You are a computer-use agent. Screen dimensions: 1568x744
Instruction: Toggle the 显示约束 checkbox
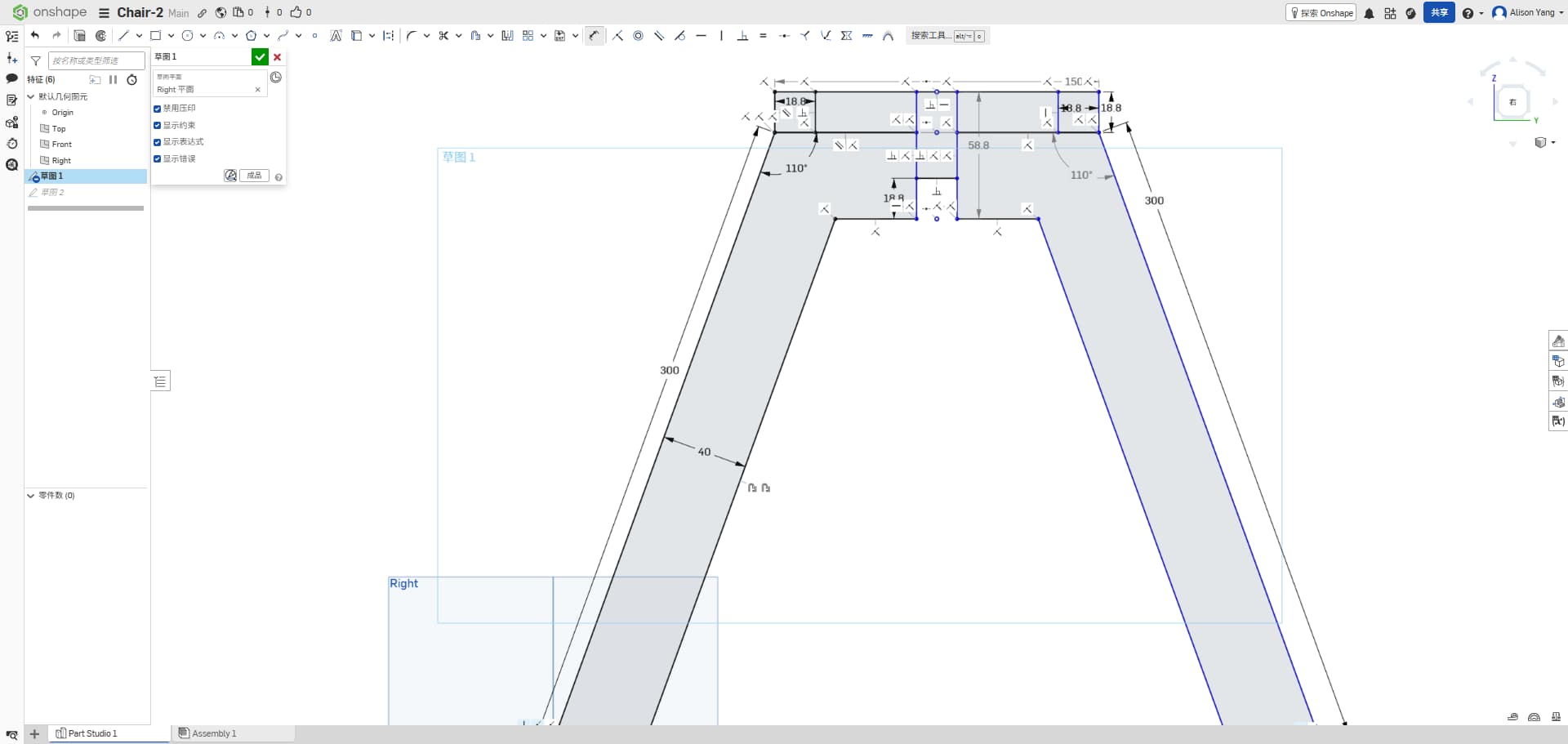point(158,126)
